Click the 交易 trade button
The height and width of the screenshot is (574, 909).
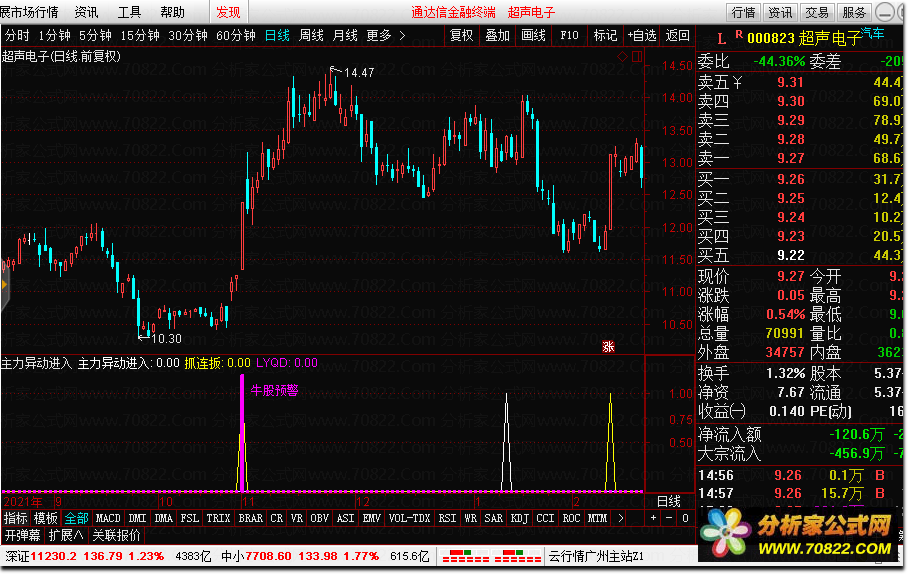817,12
